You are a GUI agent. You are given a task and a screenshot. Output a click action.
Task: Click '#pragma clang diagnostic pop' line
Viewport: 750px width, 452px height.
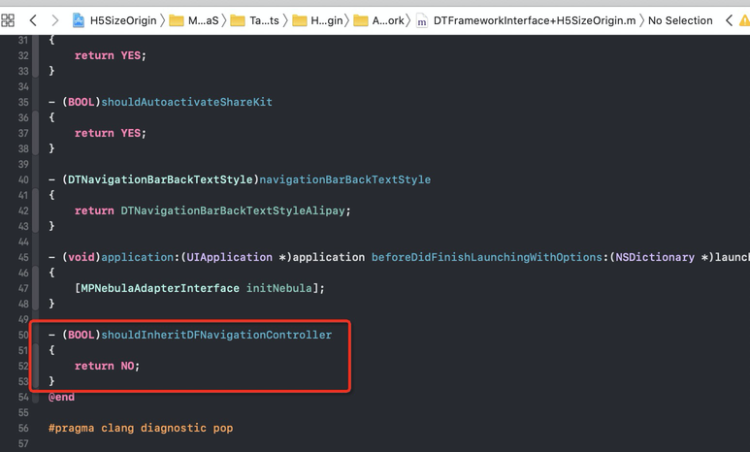pos(141,428)
